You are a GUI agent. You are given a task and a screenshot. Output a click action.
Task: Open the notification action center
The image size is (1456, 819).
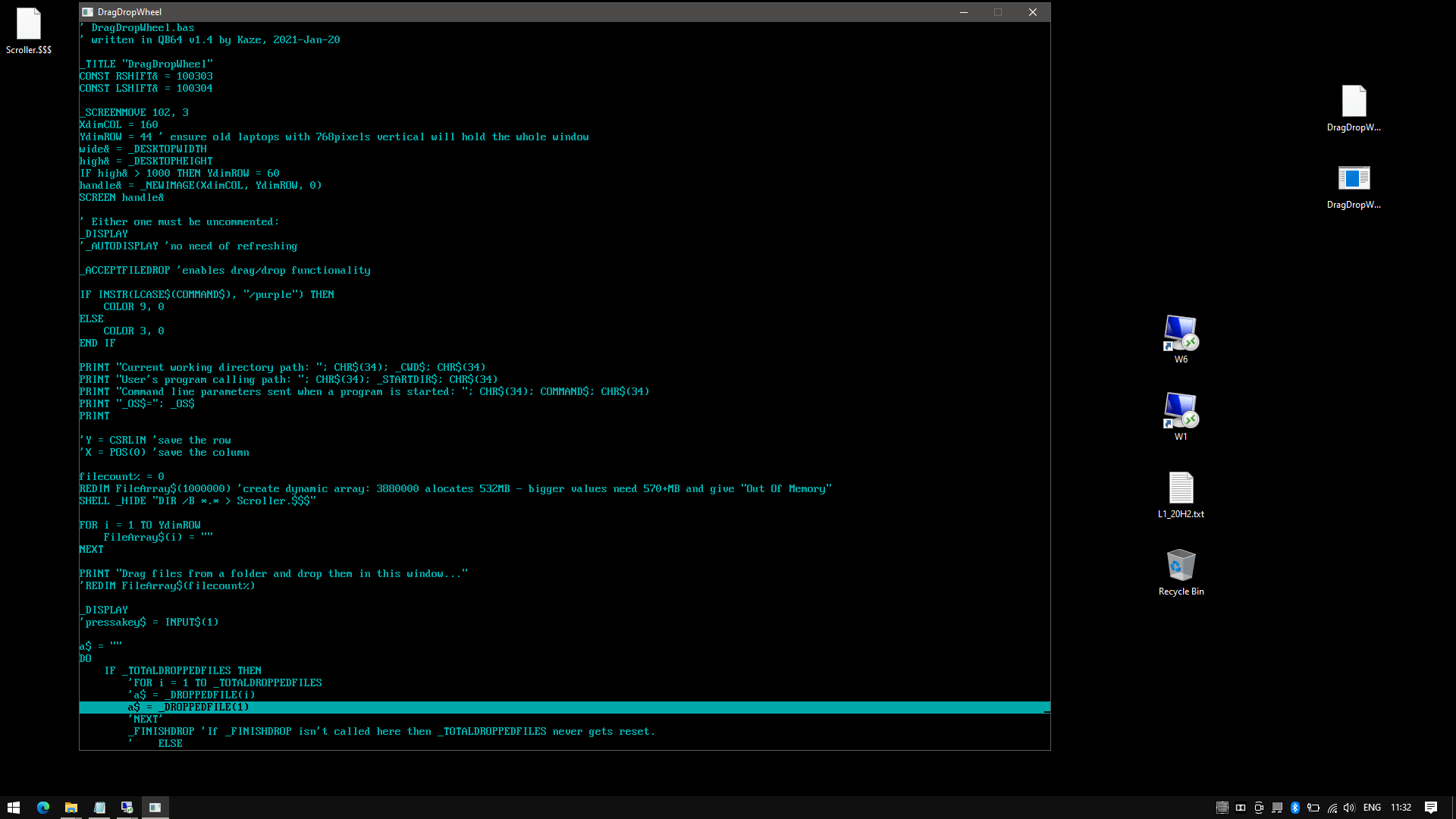[x=1431, y=808]
